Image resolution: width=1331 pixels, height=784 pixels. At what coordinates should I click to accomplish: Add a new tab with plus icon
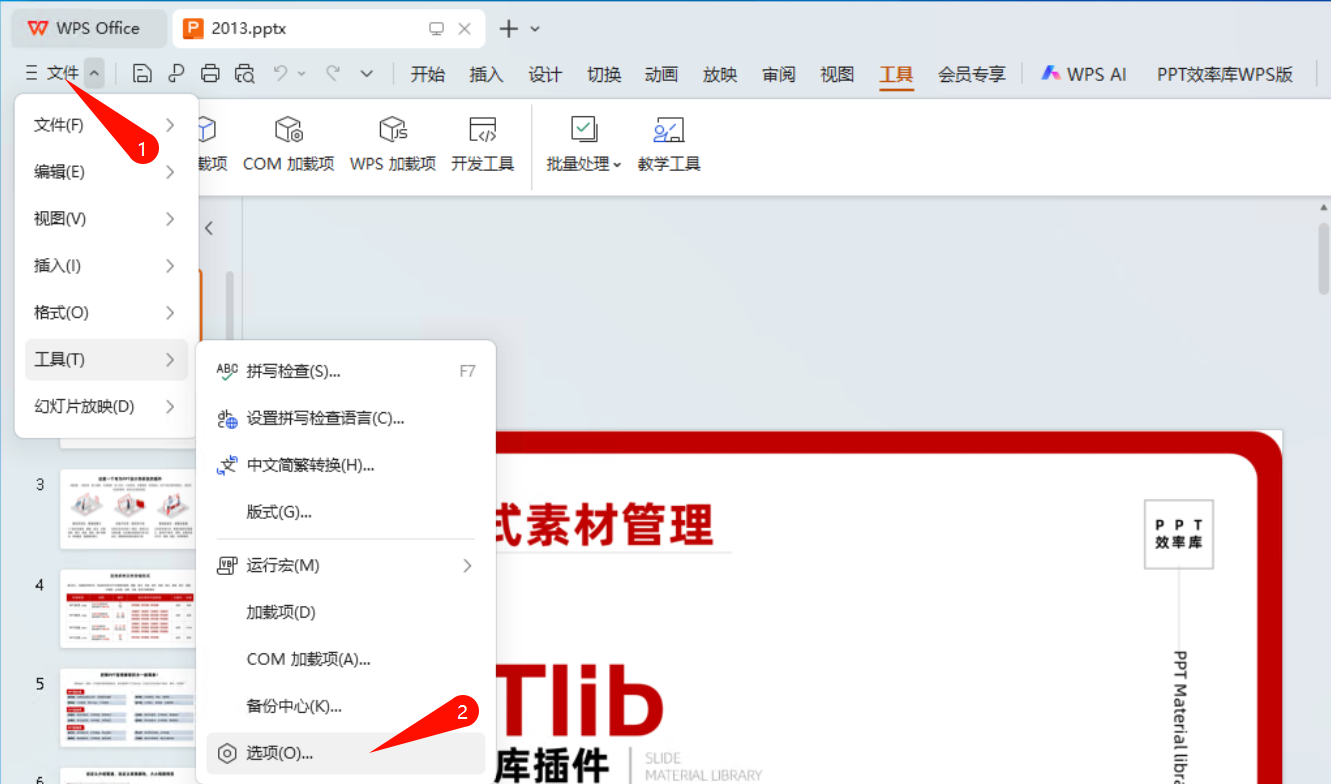(x=509, y=29)
